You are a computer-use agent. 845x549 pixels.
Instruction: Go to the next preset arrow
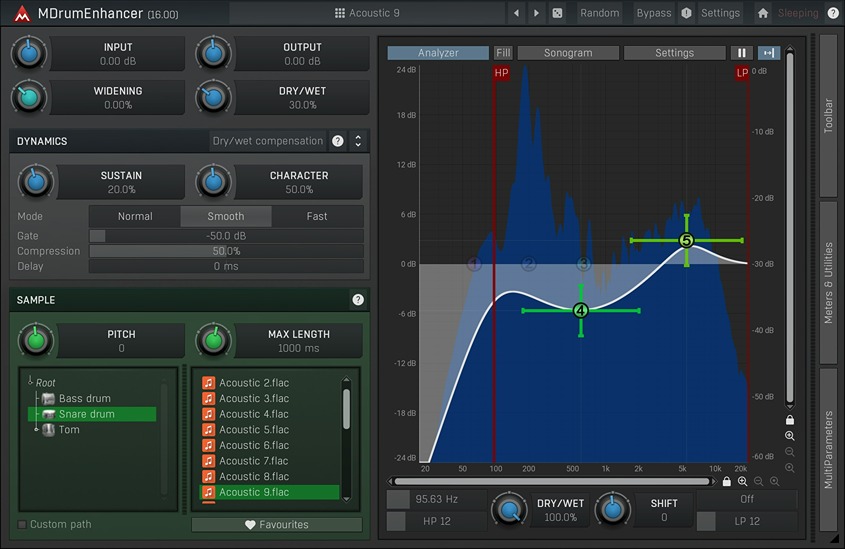coord(536,13)
